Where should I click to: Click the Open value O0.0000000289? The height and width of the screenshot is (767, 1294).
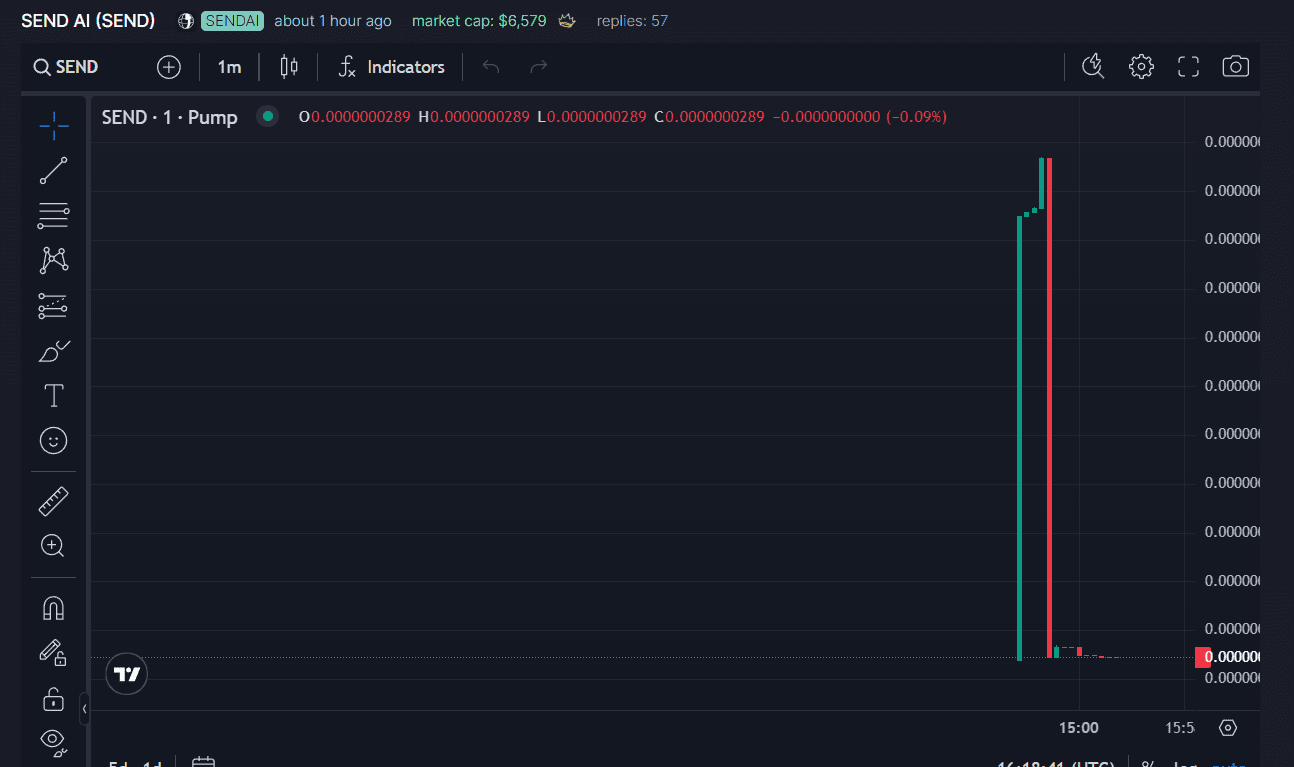[x=355, y=117]
